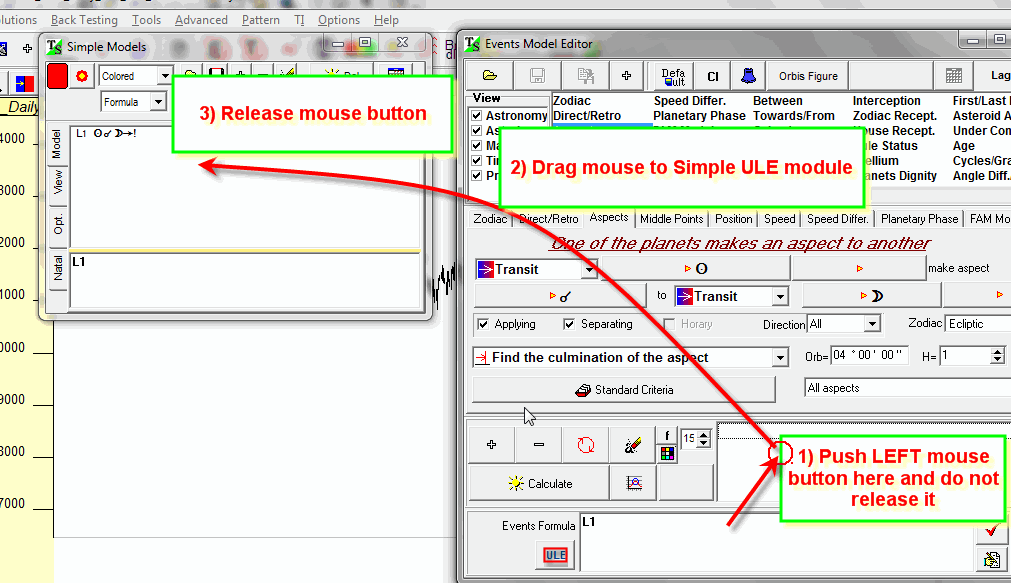This screenshot has width=1011, height=583.
Task: Click the calculator grid icon in editor toolbar
Action: (x=953, y=76)
